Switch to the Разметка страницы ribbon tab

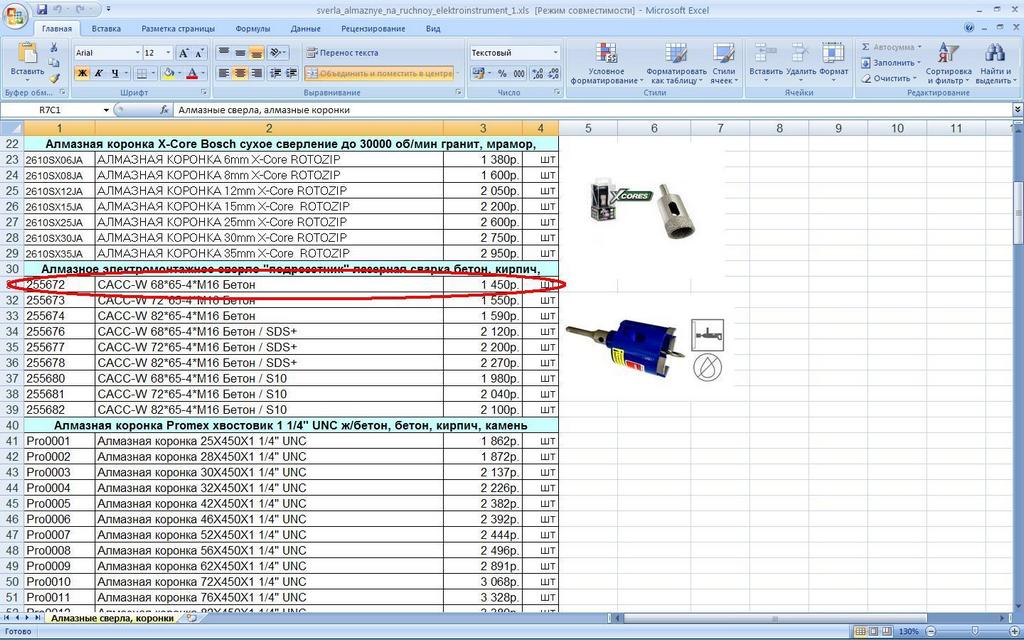(x=178, y=29)
